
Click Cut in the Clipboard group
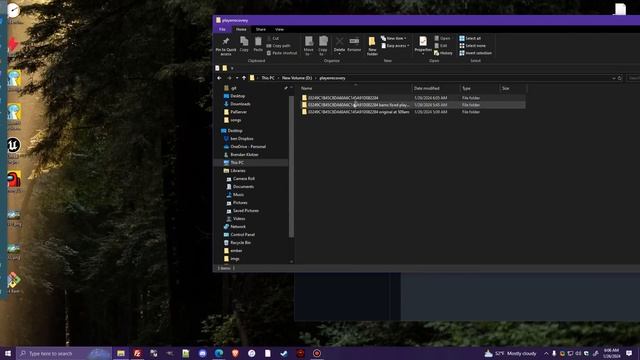point(273,38)
